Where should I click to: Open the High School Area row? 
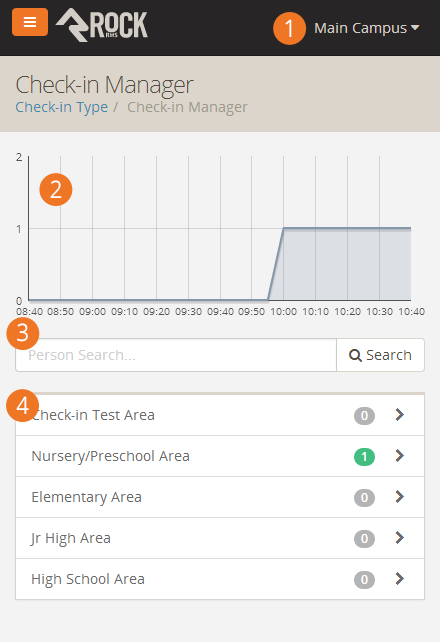(x=220, y=579)
